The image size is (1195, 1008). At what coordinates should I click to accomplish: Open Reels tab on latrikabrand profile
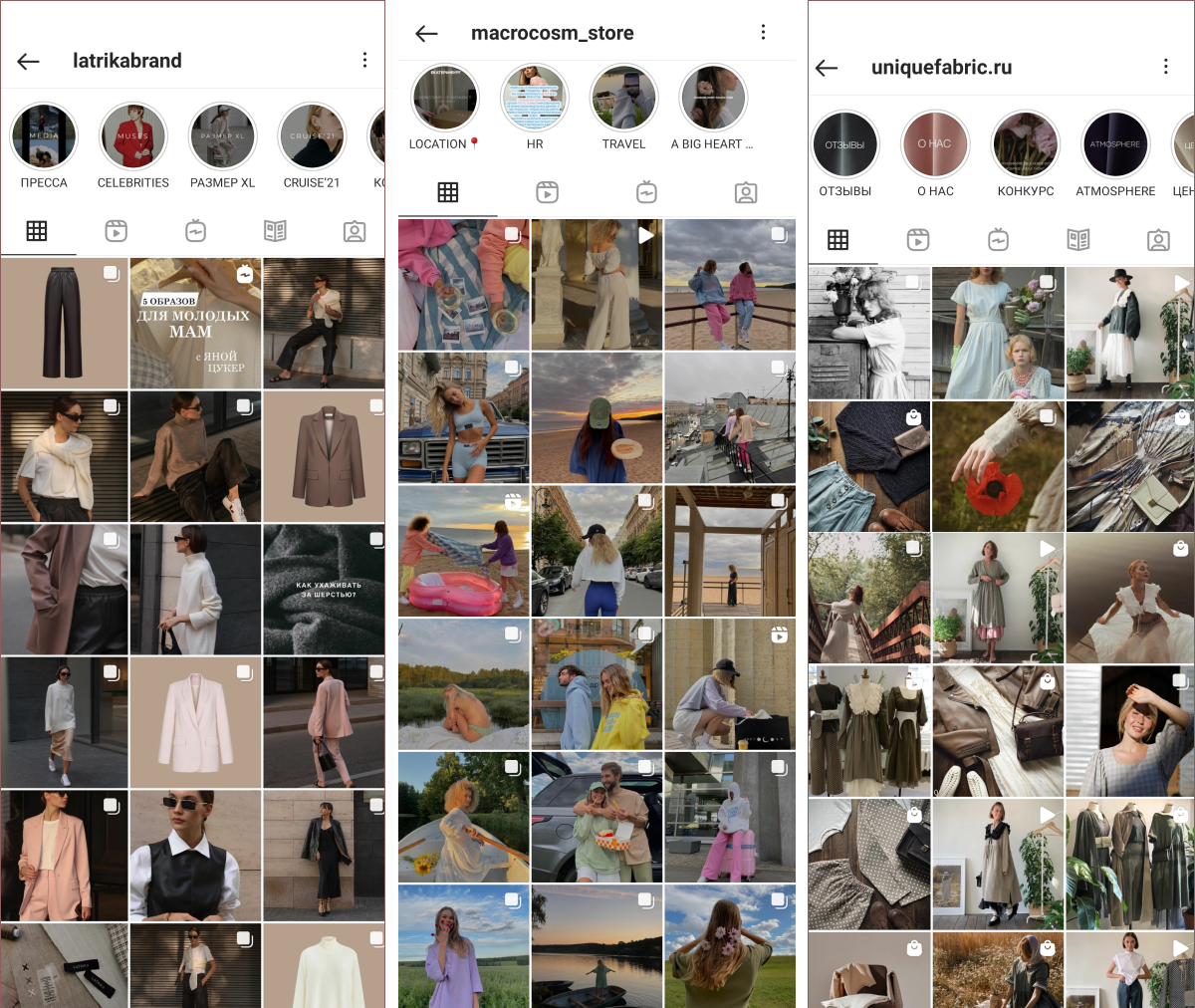(117, 232)
